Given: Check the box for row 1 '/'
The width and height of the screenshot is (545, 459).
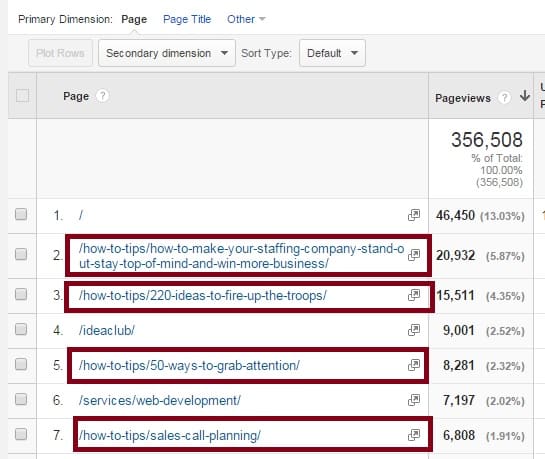Looking at the screenshot, I should point(21,214).
